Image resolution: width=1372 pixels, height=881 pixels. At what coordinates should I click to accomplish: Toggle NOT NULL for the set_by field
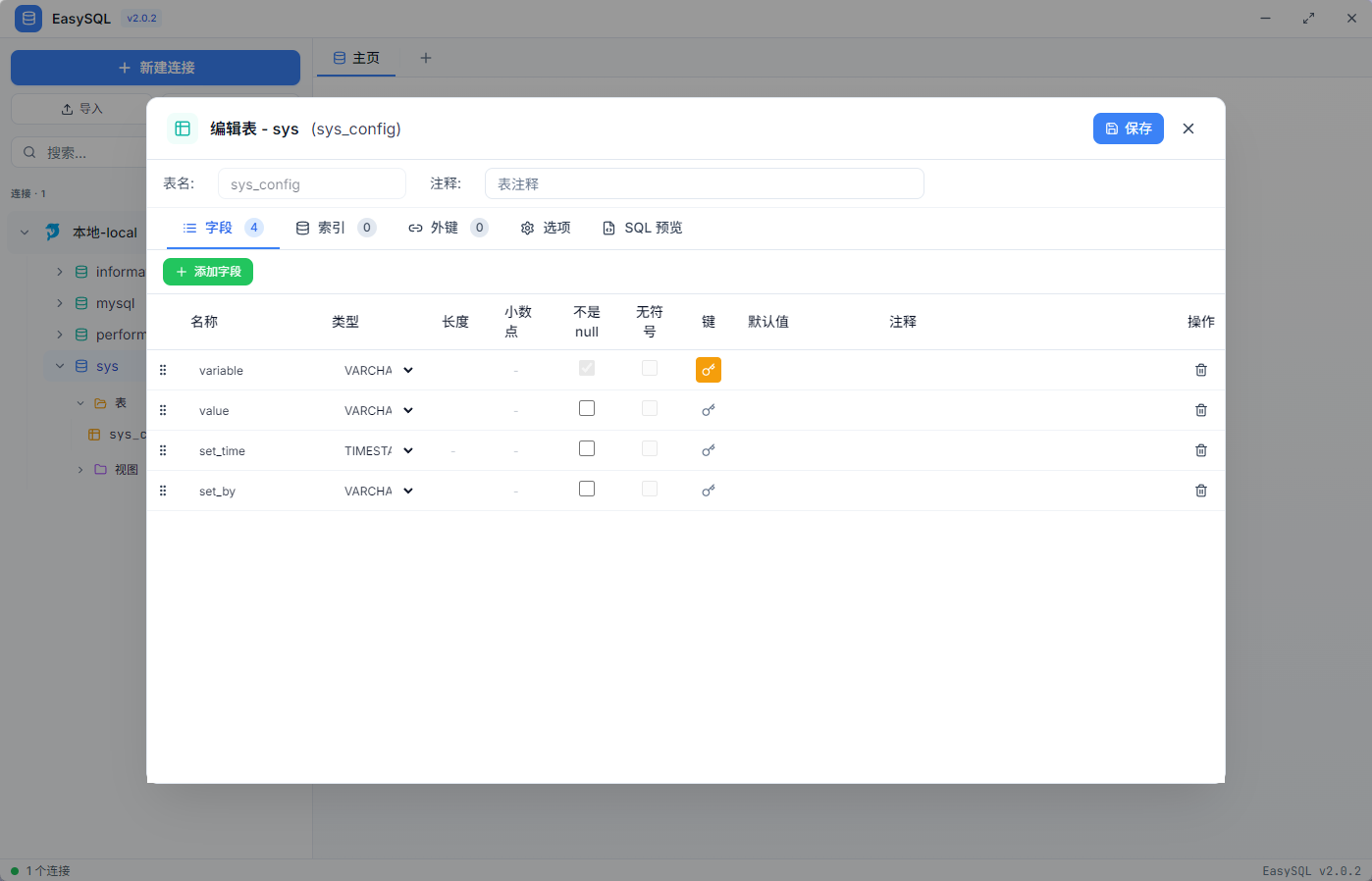point(586,488)
